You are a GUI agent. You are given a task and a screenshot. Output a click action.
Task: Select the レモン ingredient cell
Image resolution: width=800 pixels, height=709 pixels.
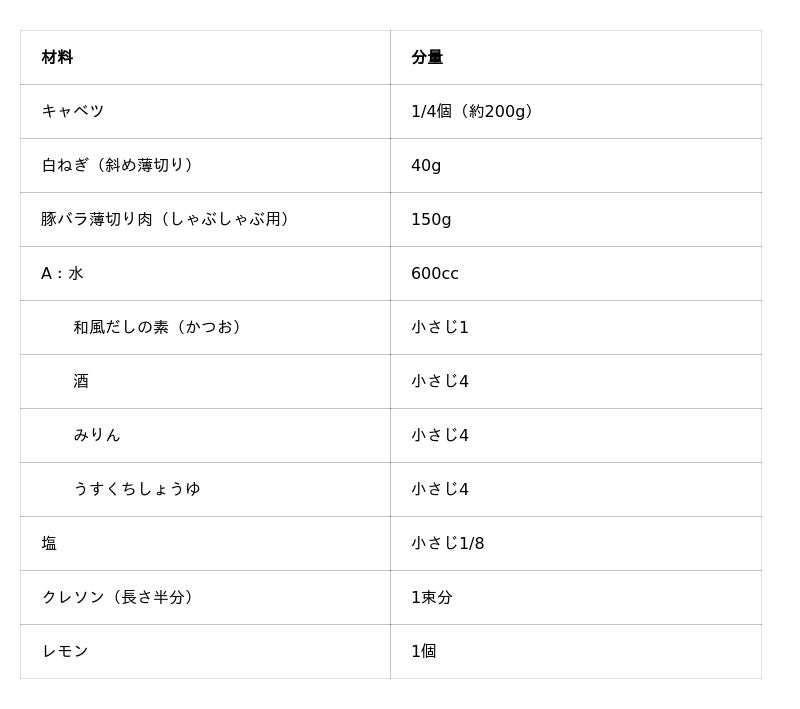(x=65, y=652)
